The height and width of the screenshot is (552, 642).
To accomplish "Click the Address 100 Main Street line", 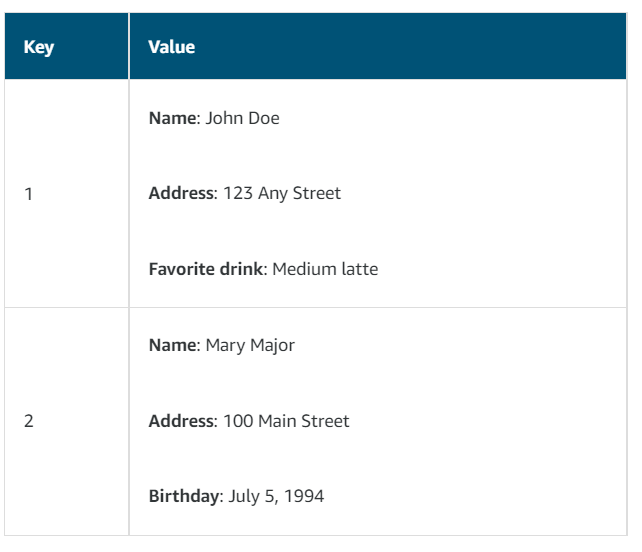I will click(x=249, y=421).
